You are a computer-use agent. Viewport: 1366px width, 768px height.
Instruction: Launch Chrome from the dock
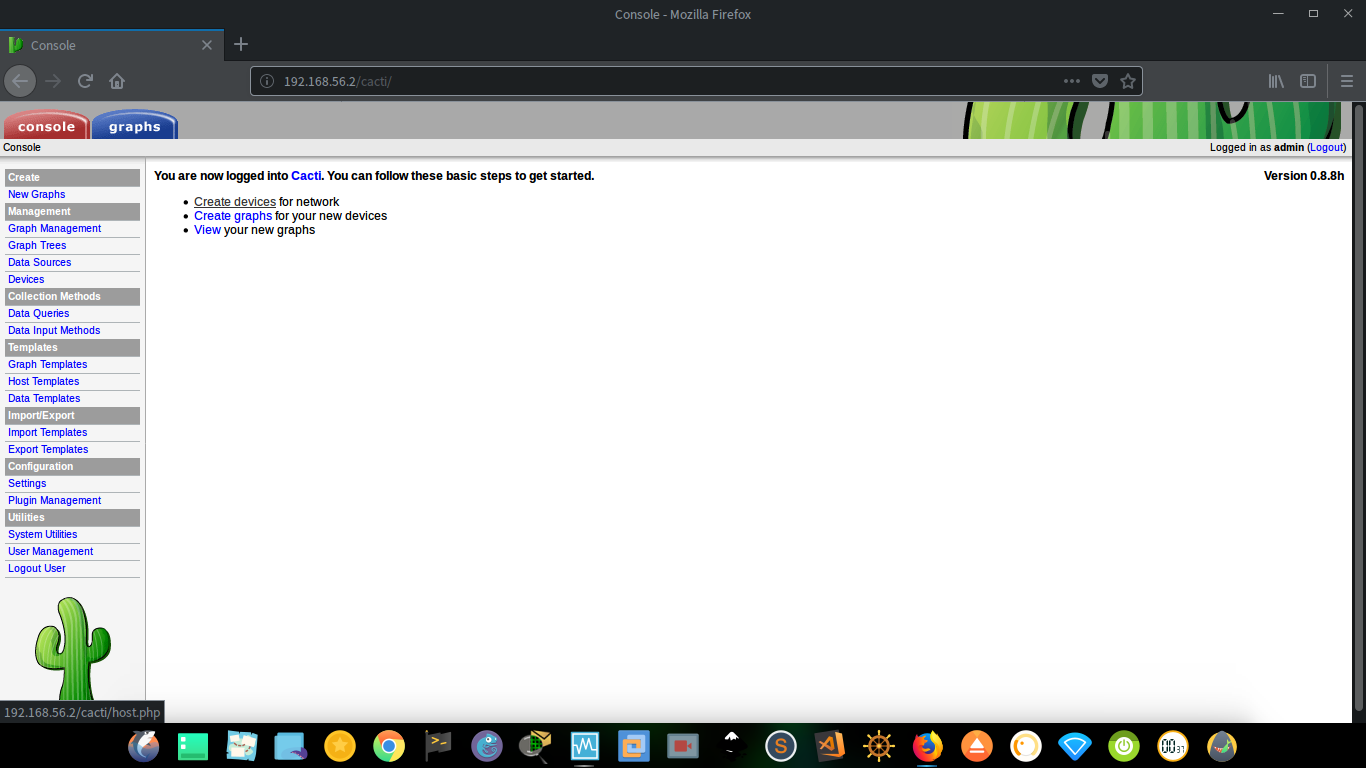pos(389,746)
